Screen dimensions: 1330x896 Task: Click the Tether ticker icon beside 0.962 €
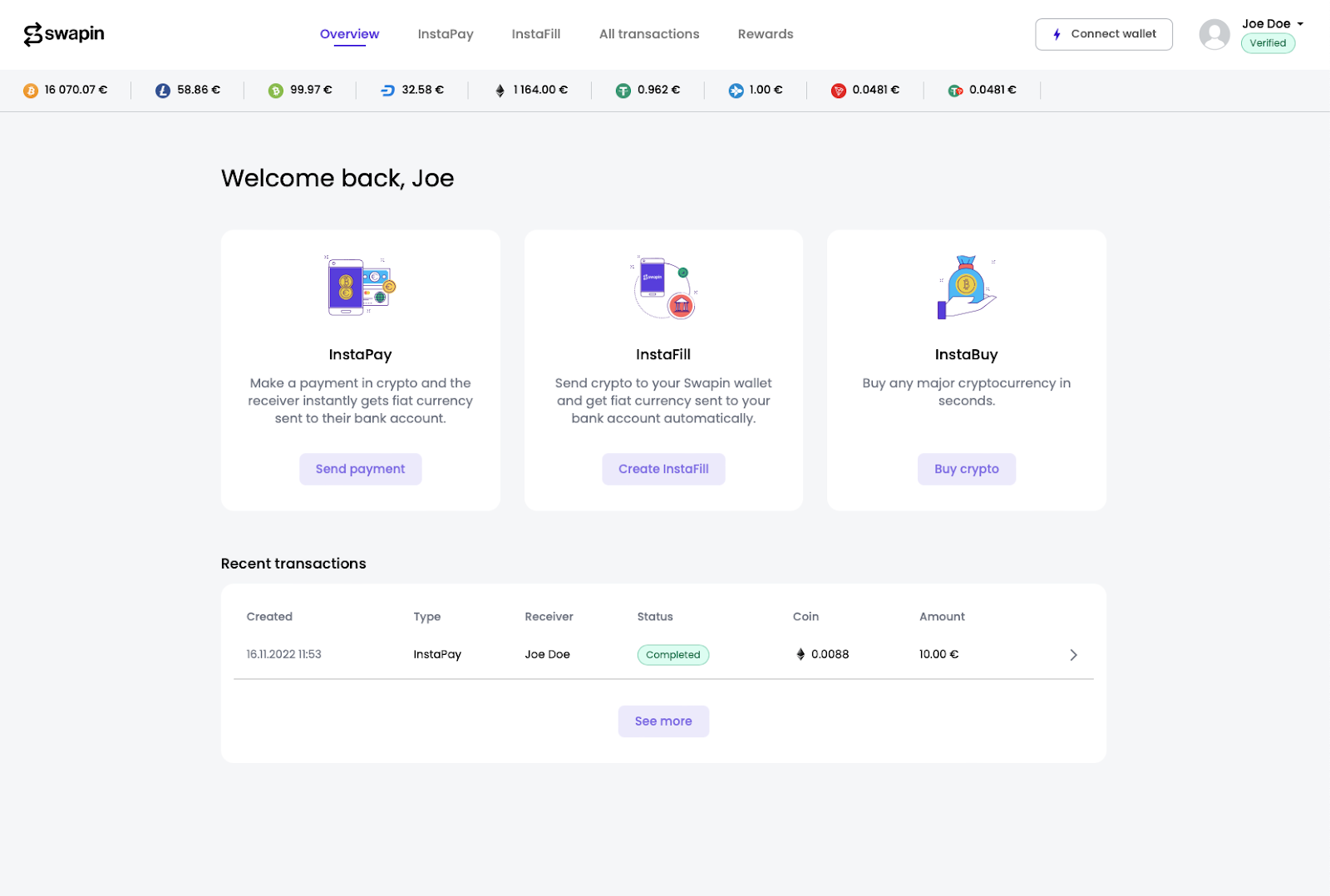(623, 91)
